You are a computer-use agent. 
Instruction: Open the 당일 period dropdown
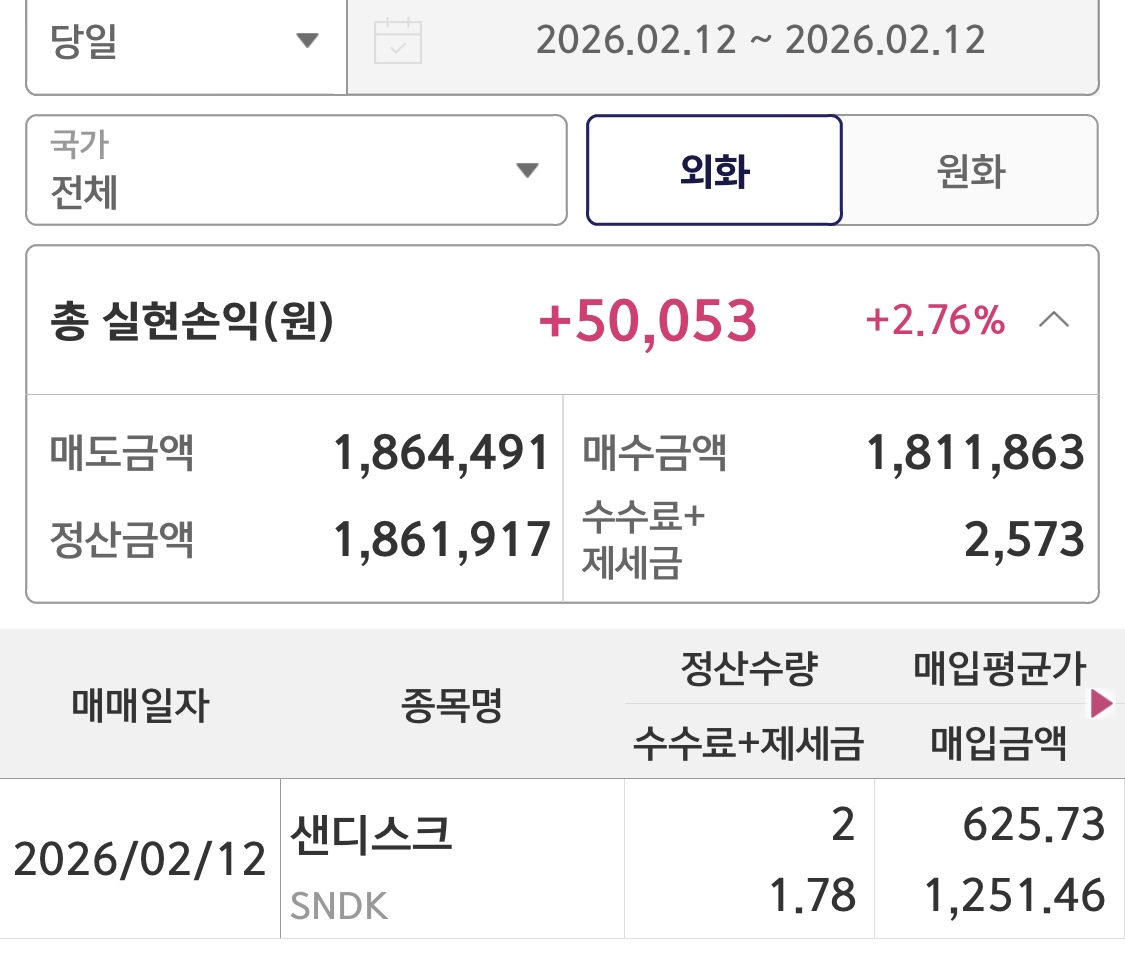point(185,42)
